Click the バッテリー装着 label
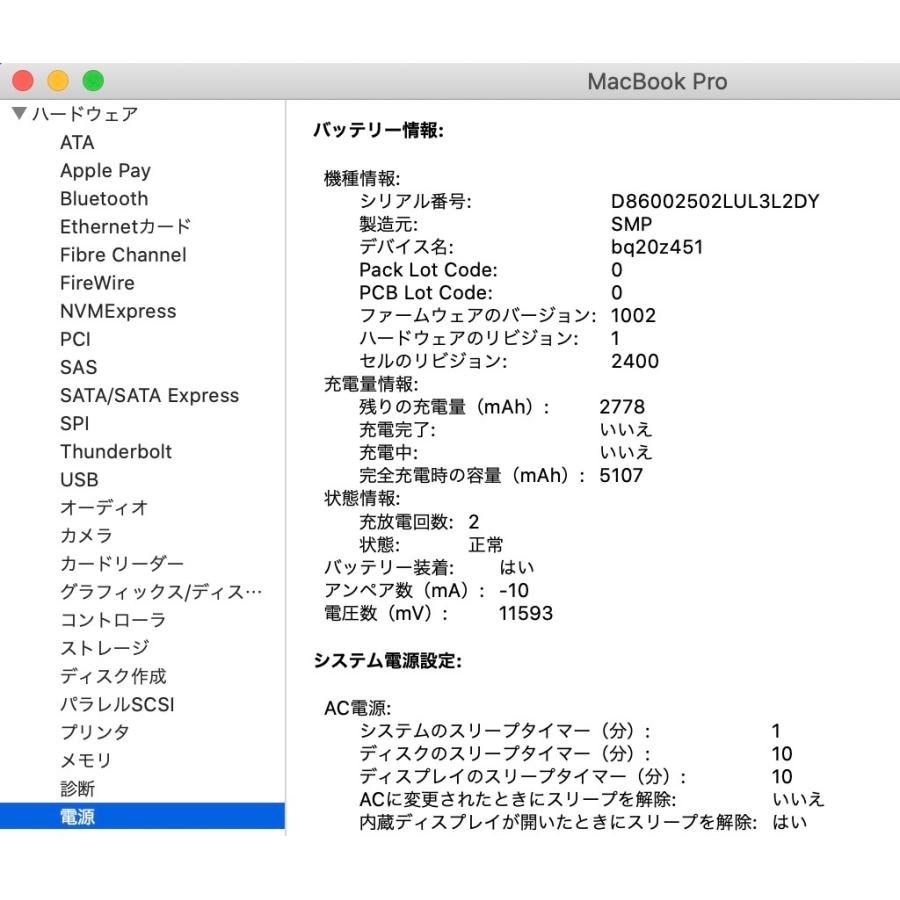Screen dimensions: 900x900 (x=389, y=568)
